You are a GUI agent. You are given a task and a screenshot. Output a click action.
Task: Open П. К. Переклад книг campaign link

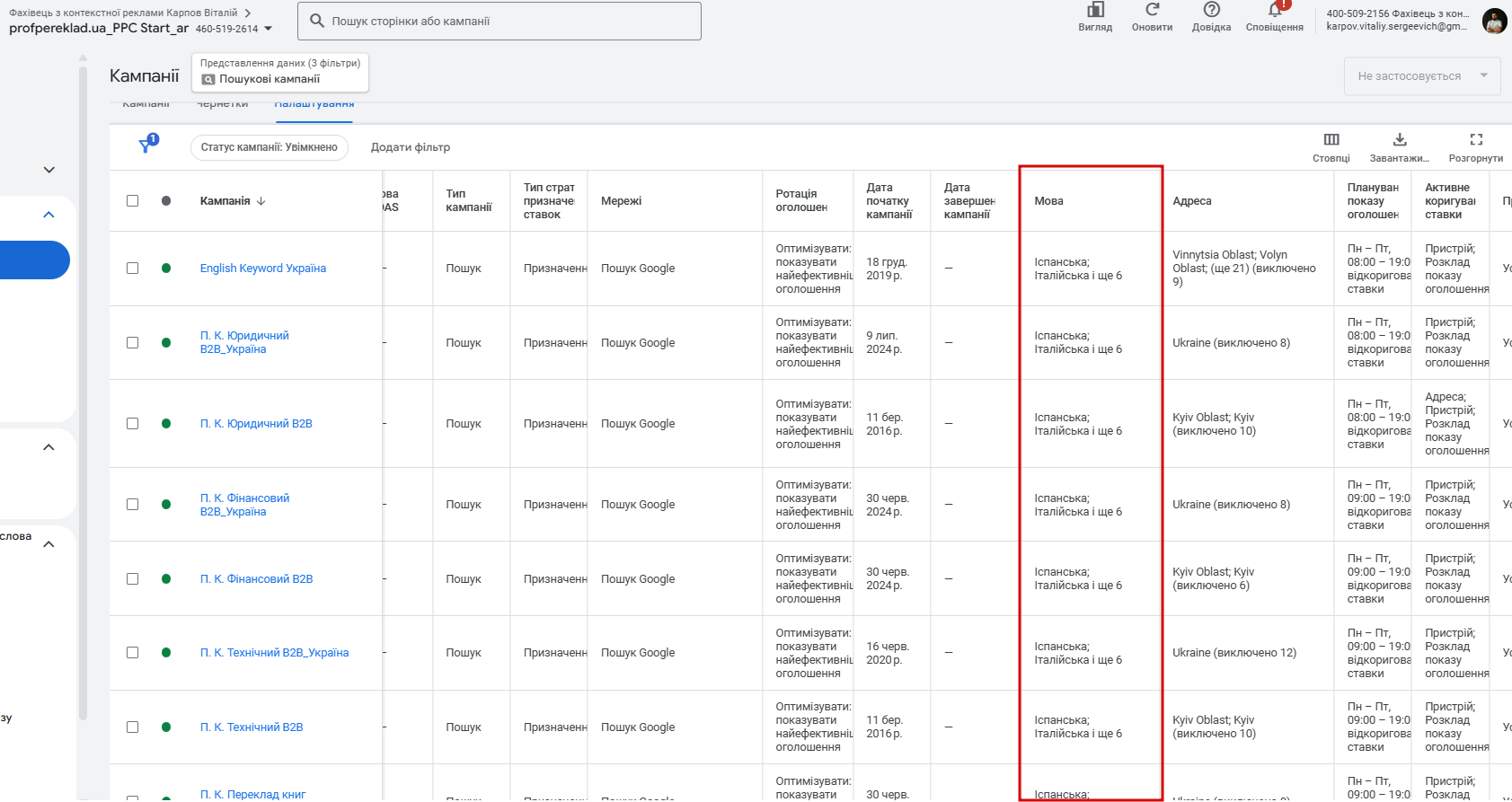(x=252, y=795)
